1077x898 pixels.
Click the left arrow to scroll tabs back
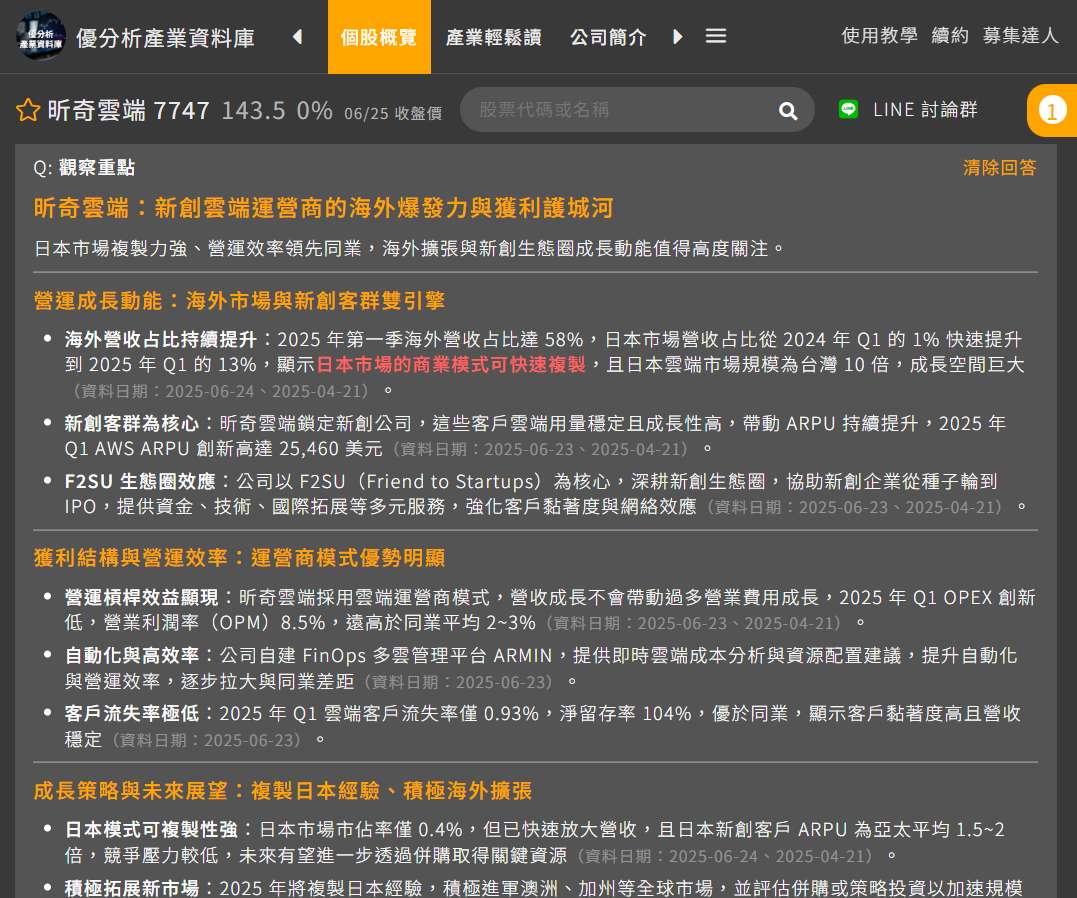pos(297,36)
